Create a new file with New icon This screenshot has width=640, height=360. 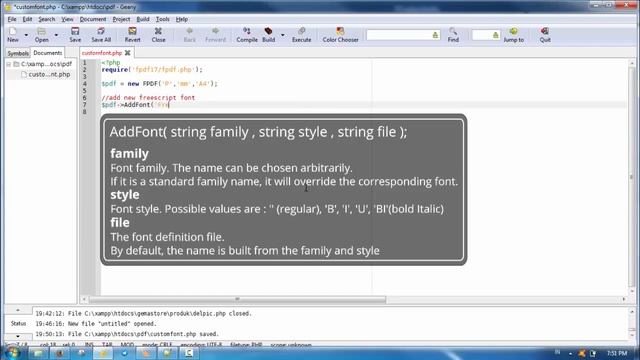click(x=13, y=35)
